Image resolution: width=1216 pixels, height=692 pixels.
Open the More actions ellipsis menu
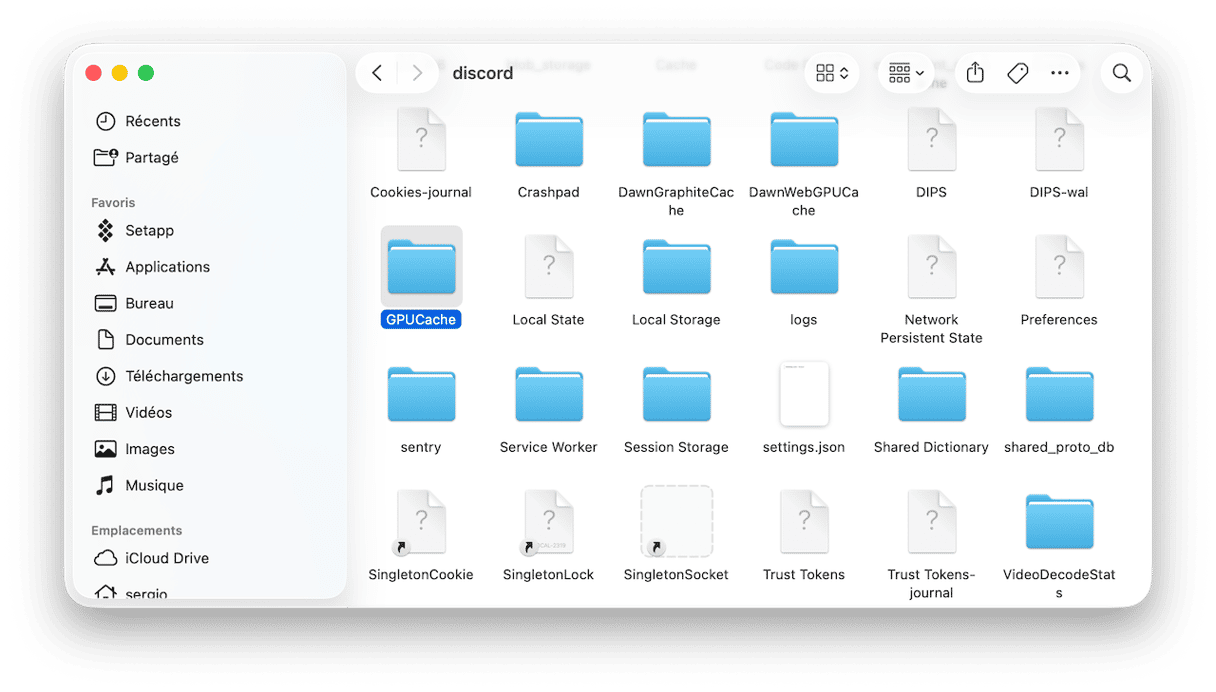point(1059,73)
